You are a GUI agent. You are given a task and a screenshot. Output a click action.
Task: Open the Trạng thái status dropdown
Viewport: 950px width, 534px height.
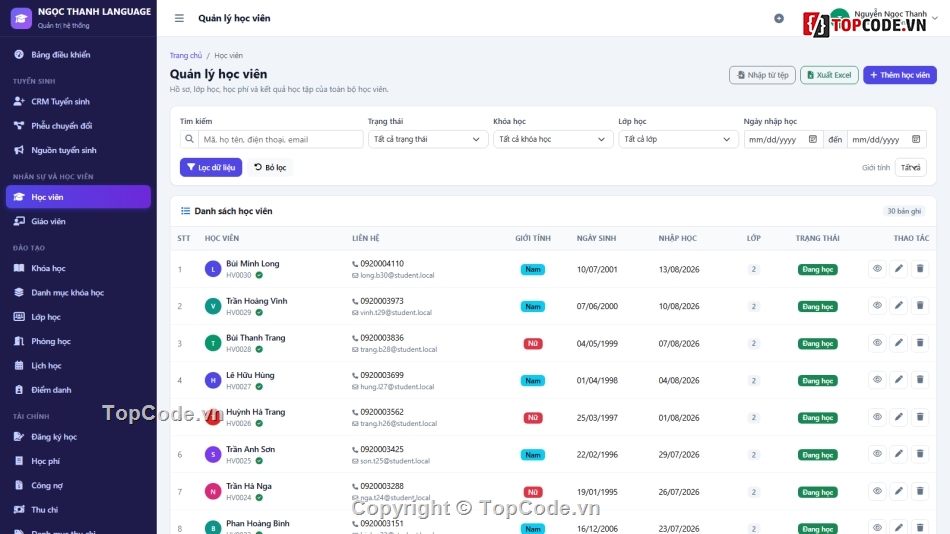(x=427, y=139)
